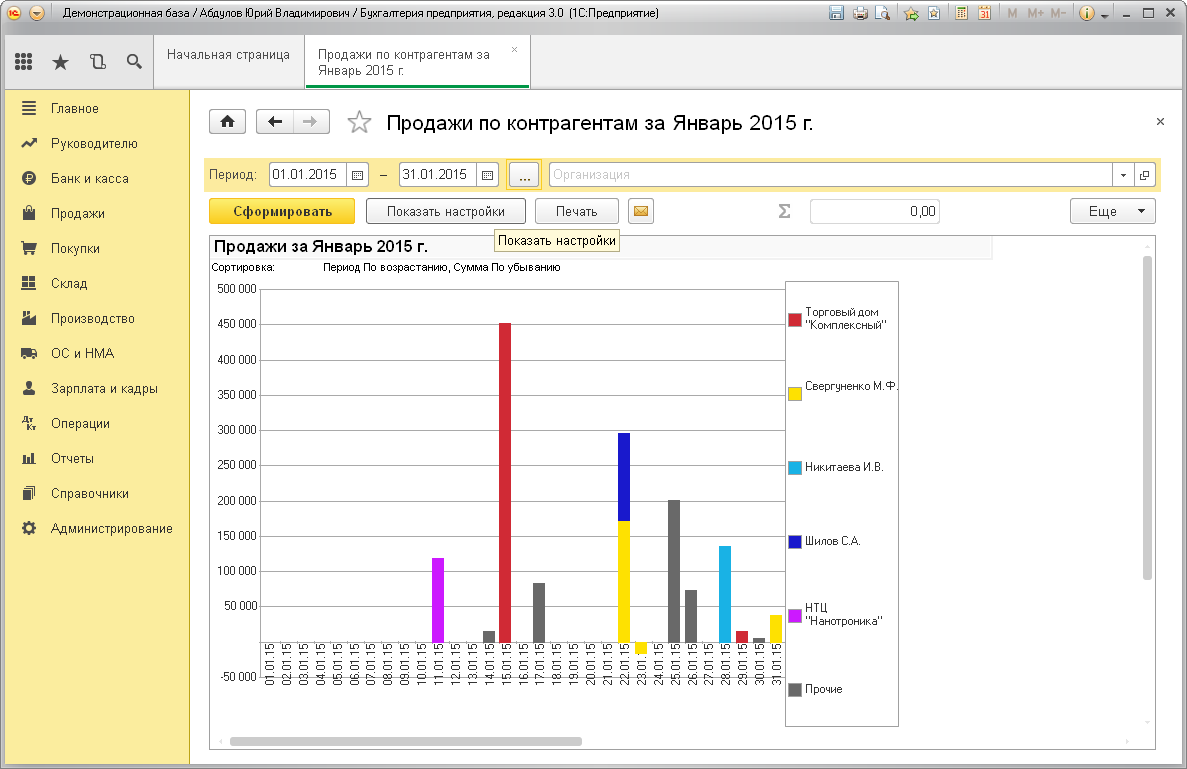This screenshot has width=1187, height=769.
Task: Click the home button in report header
Action: click(x=227, y=122)
